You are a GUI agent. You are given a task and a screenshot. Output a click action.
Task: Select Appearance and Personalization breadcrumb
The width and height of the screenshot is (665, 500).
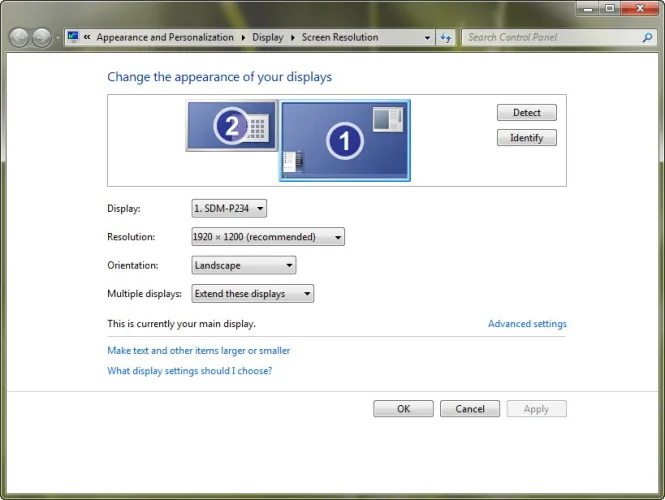(165, 37)
